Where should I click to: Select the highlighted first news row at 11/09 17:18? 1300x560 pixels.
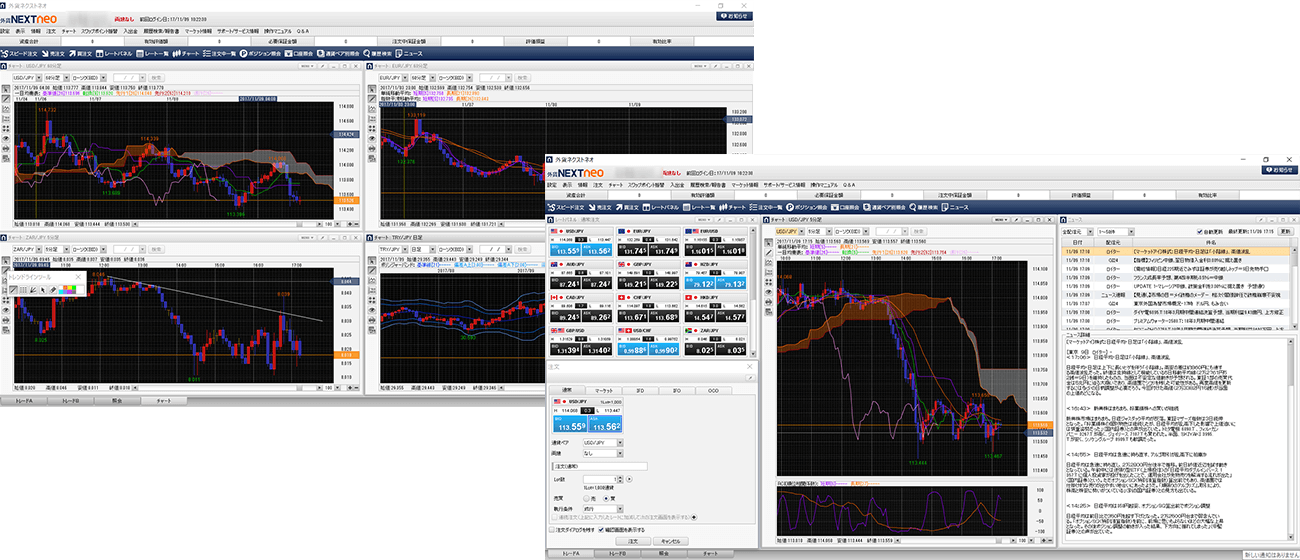click(1175, 251)
